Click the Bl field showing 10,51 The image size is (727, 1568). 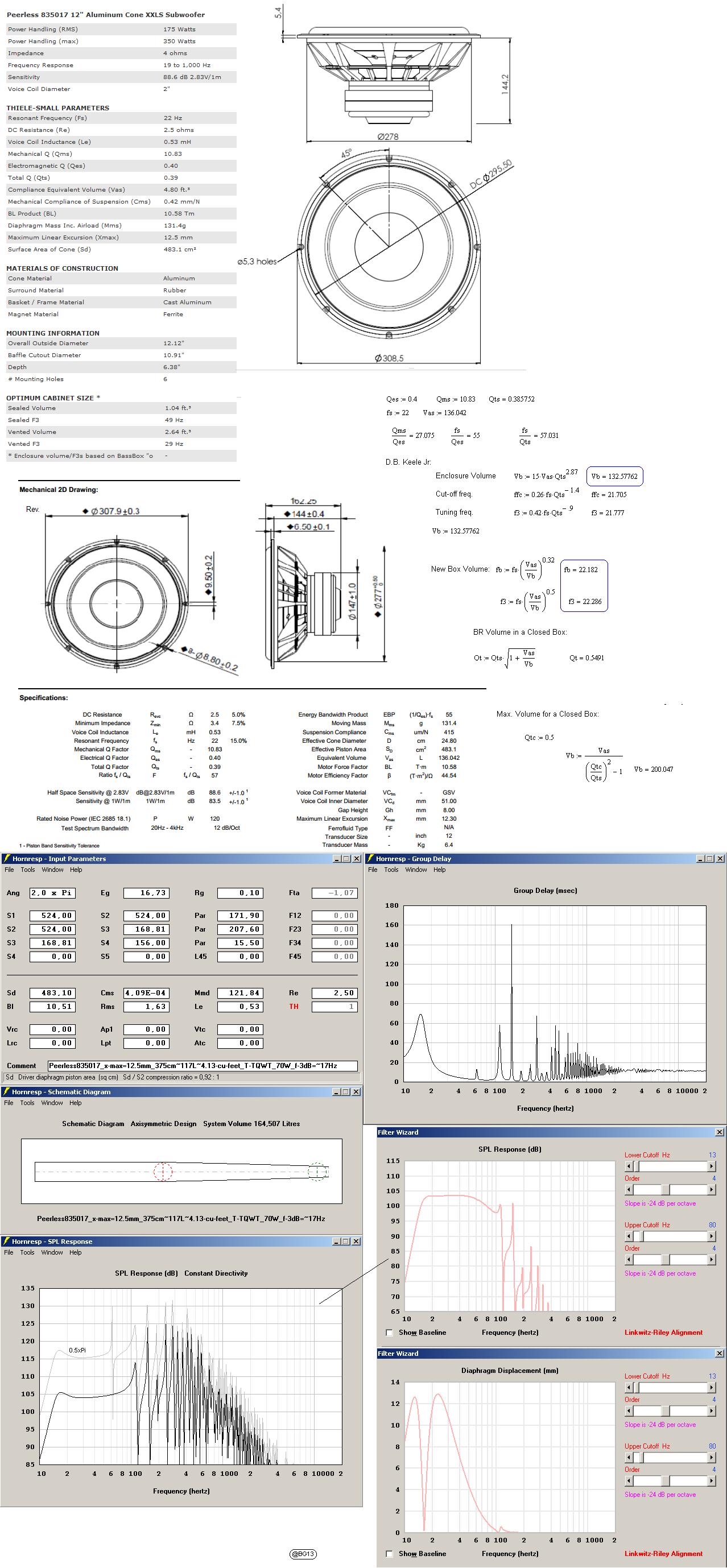click(52, 1006)
